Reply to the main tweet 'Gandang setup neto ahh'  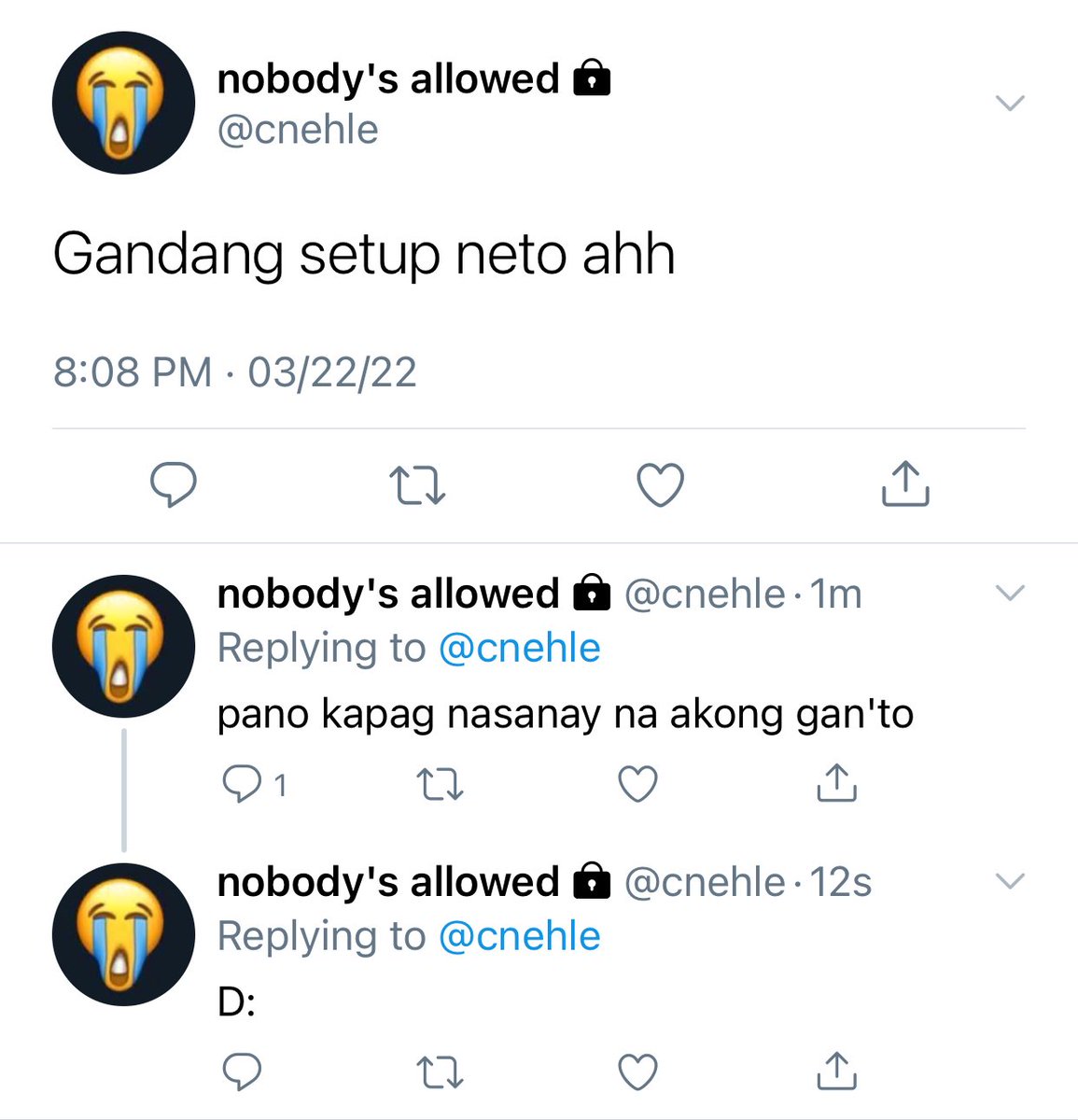[x=174, y=484]
